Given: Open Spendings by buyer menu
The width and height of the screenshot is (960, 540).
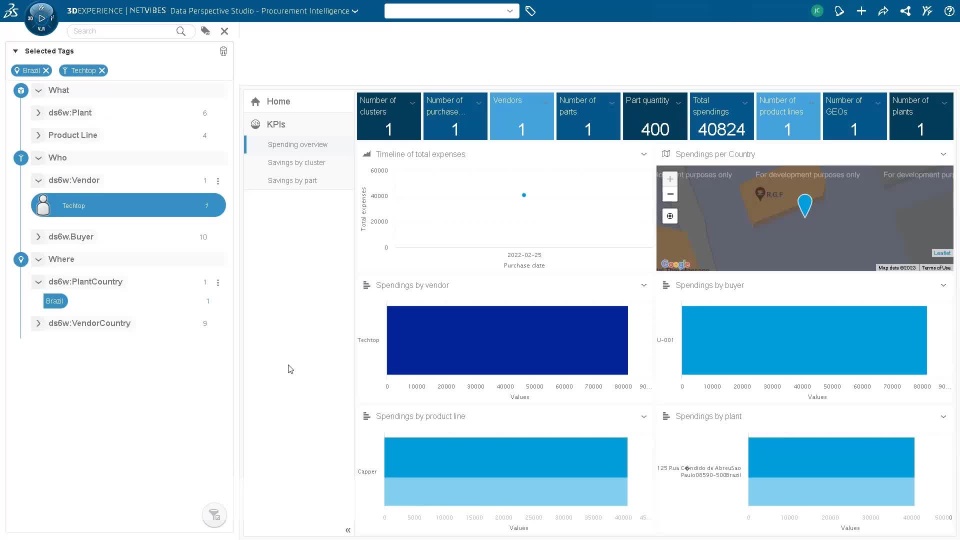Looking at the screenshot, I should pyautogui.click(x=943, y=285).
